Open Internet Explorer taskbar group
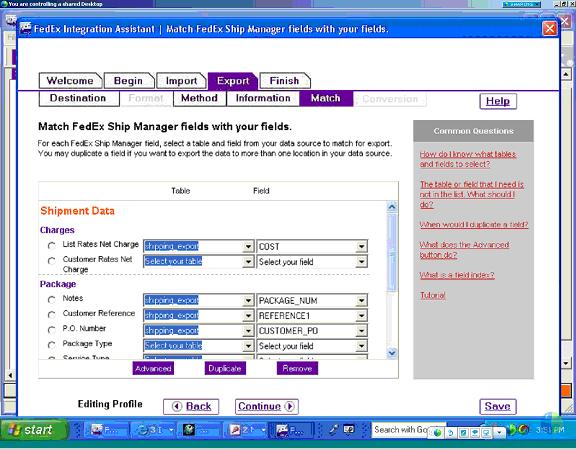The image size is (576, 450). [154, 430]
